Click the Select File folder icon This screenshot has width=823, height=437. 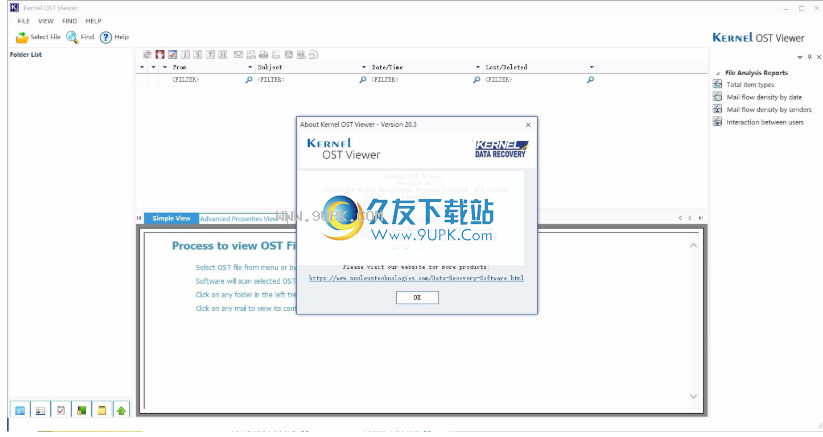coord(22,37)
